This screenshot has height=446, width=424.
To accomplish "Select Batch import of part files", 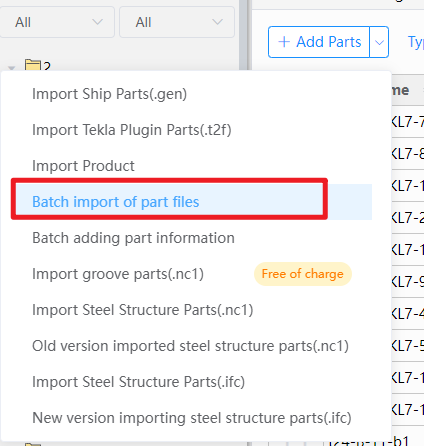I will point(116,202).
